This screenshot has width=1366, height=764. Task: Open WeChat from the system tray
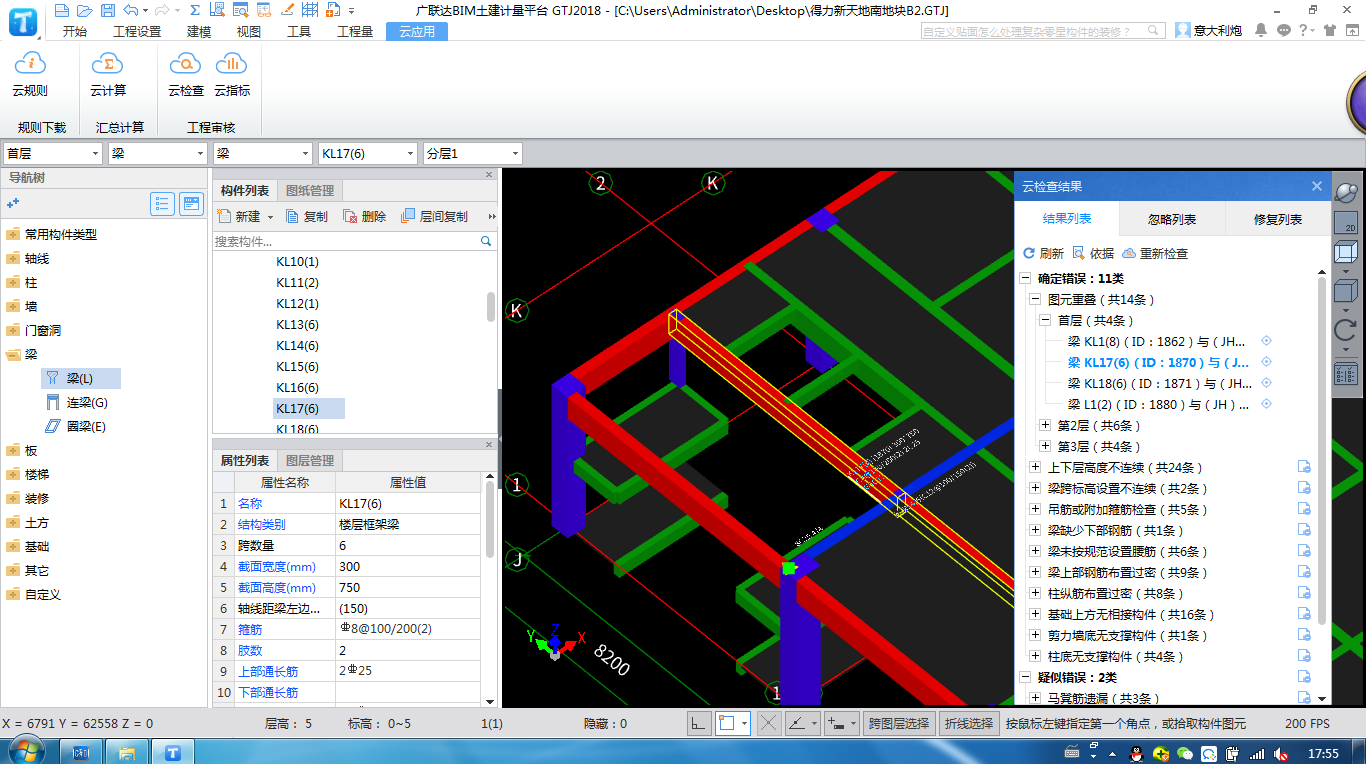tap(1185, 752)
